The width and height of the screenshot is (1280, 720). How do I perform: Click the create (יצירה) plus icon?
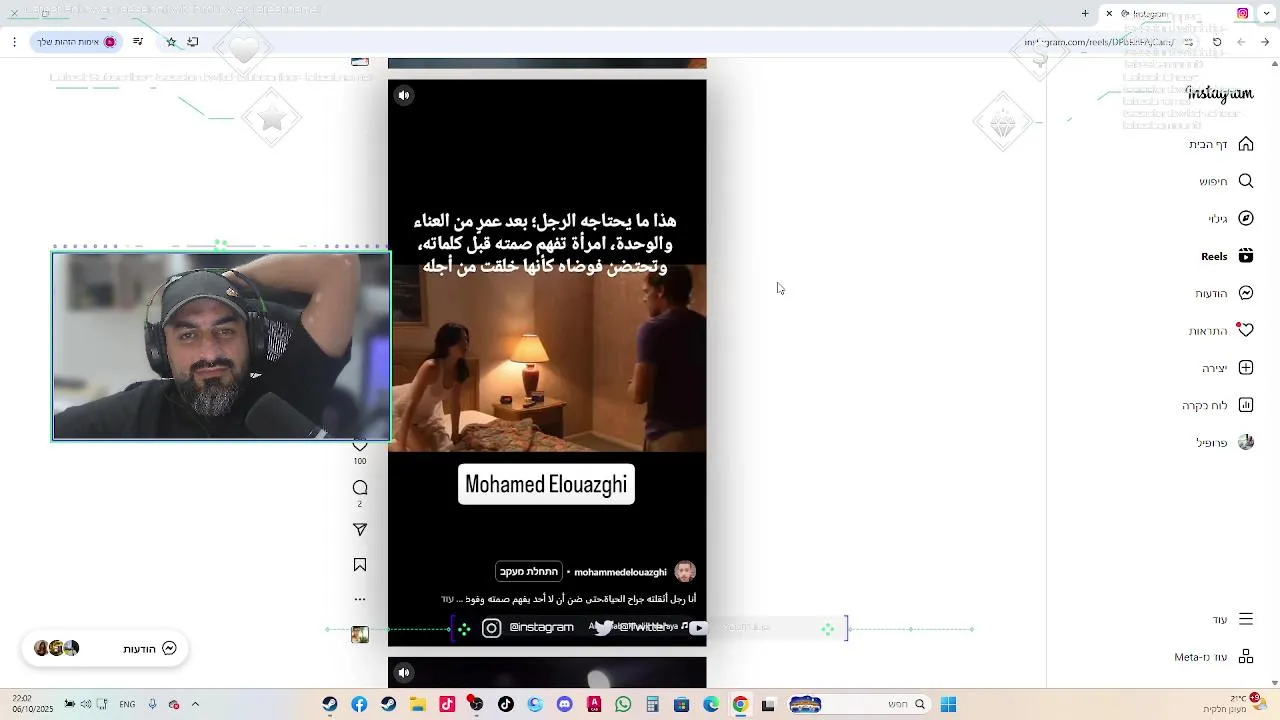tap(1246, 368)
